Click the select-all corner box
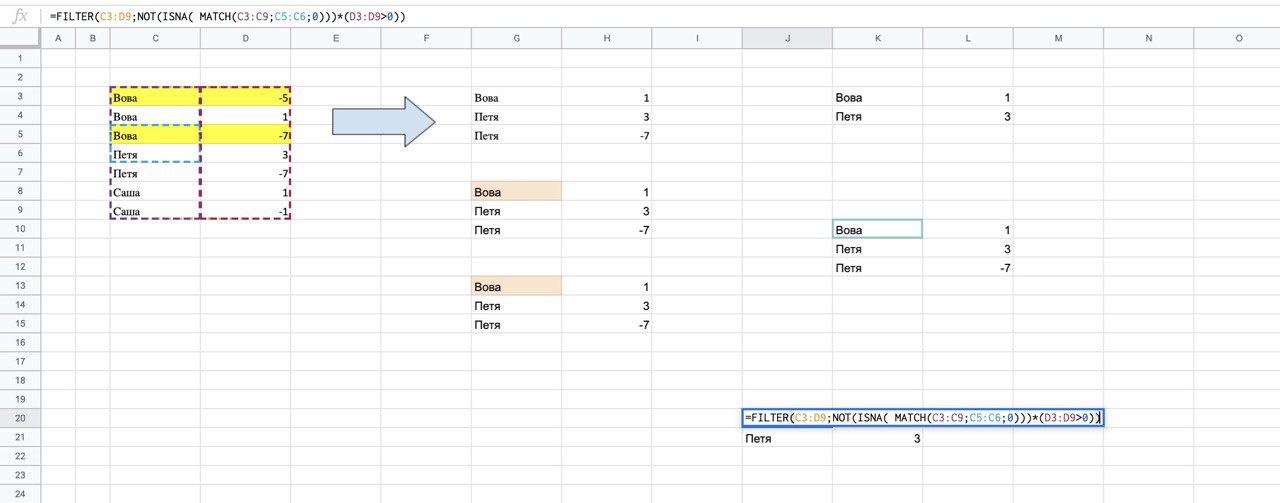The width and height of the screenshot is (1280, 503). pyautogui.click(x=19, y=38)
